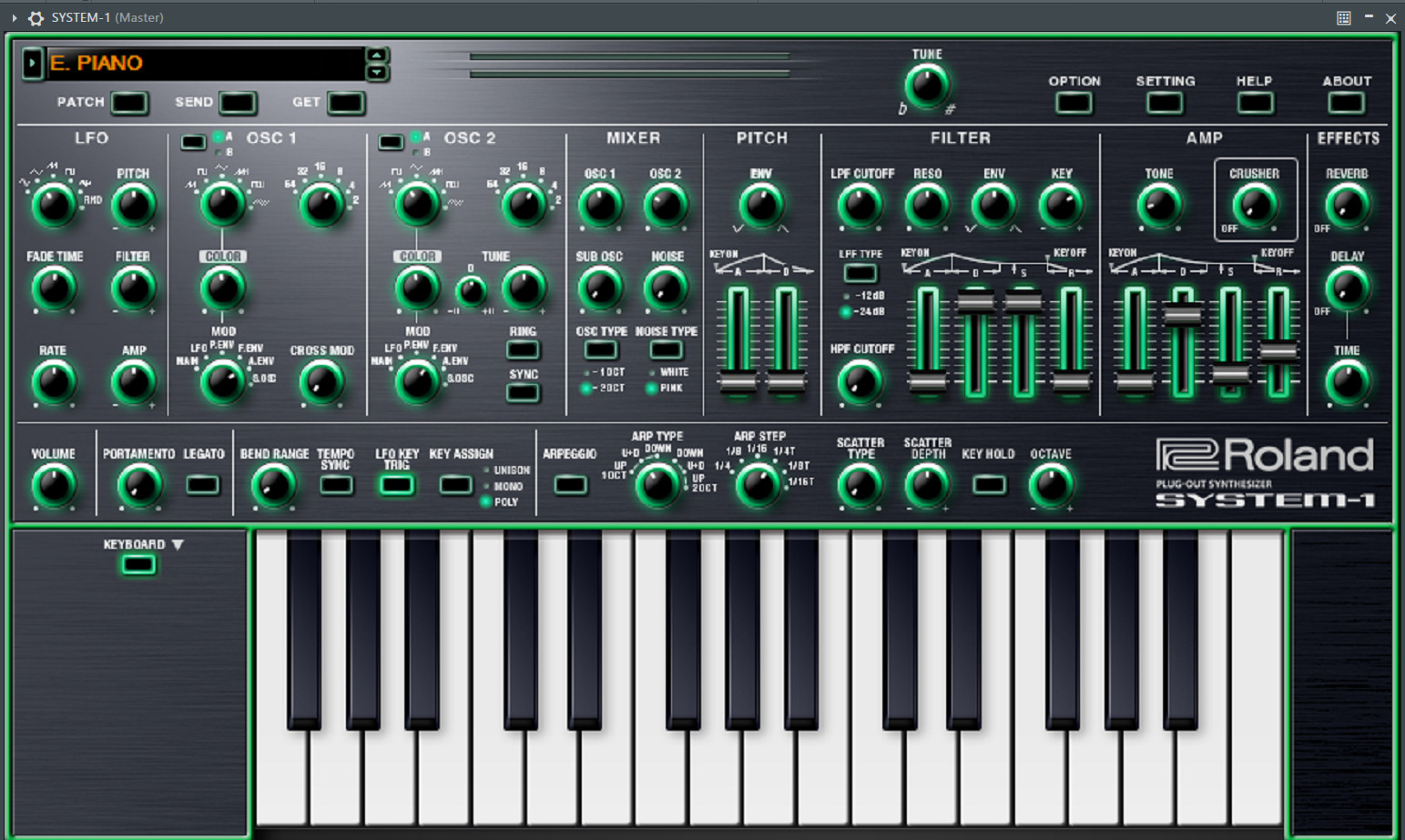Click the CROSS MOD knob
The width and height of the screenshot is (1405, 840).
(321, 382)
